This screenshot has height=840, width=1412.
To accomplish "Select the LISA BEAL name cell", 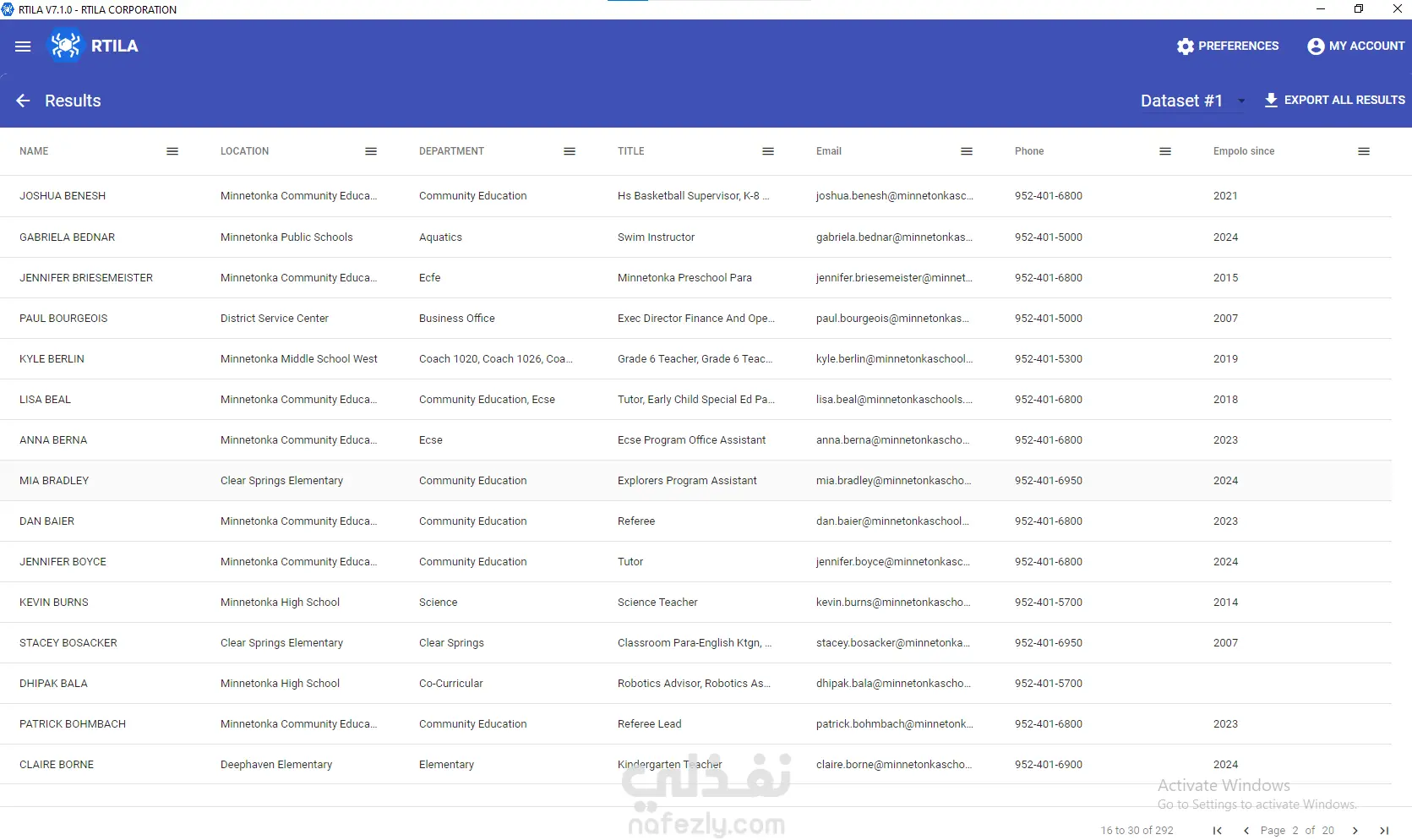I will point(46,400).
